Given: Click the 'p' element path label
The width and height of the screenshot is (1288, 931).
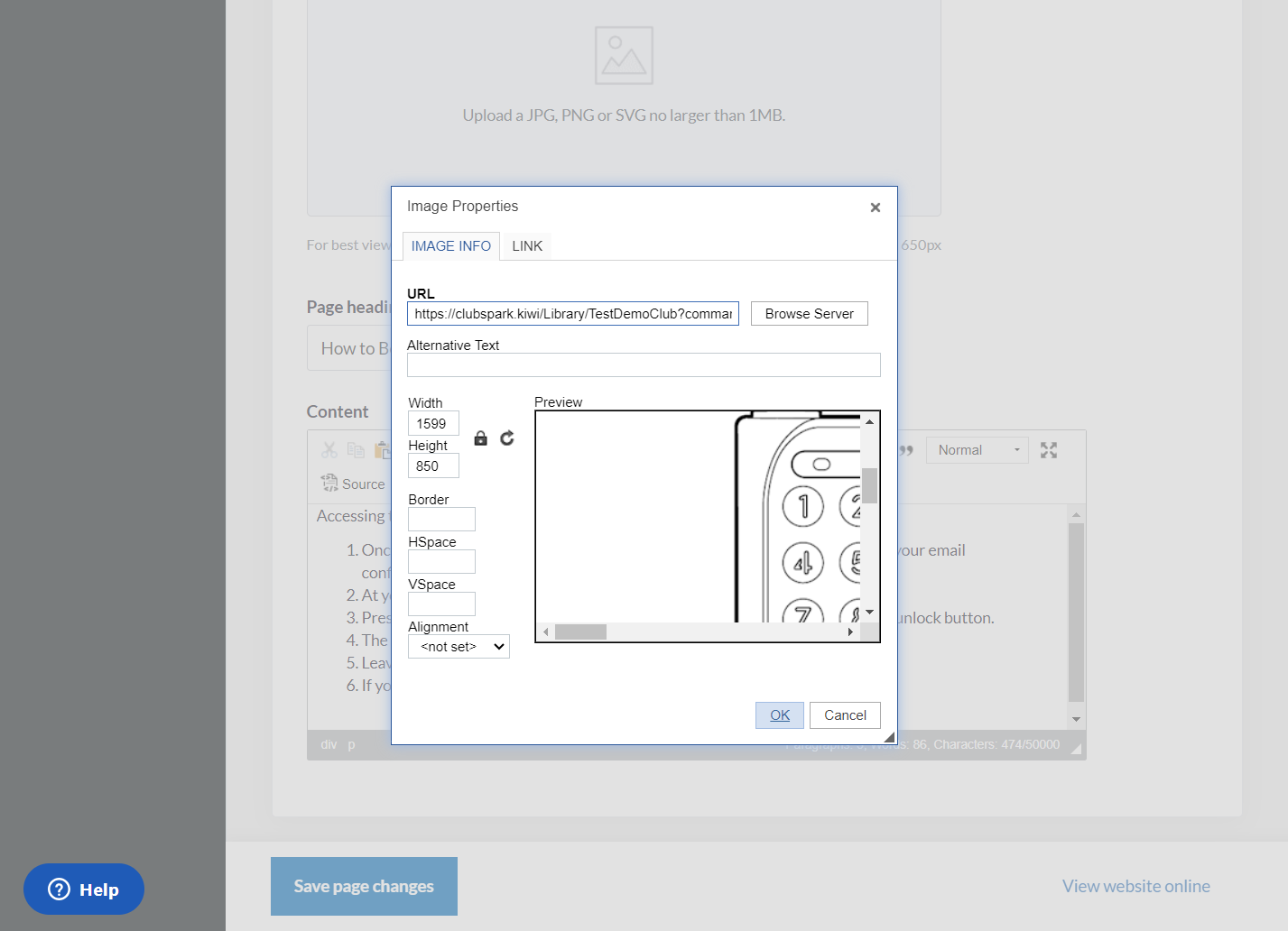Looking at the screenshot, I should [351, 744].
